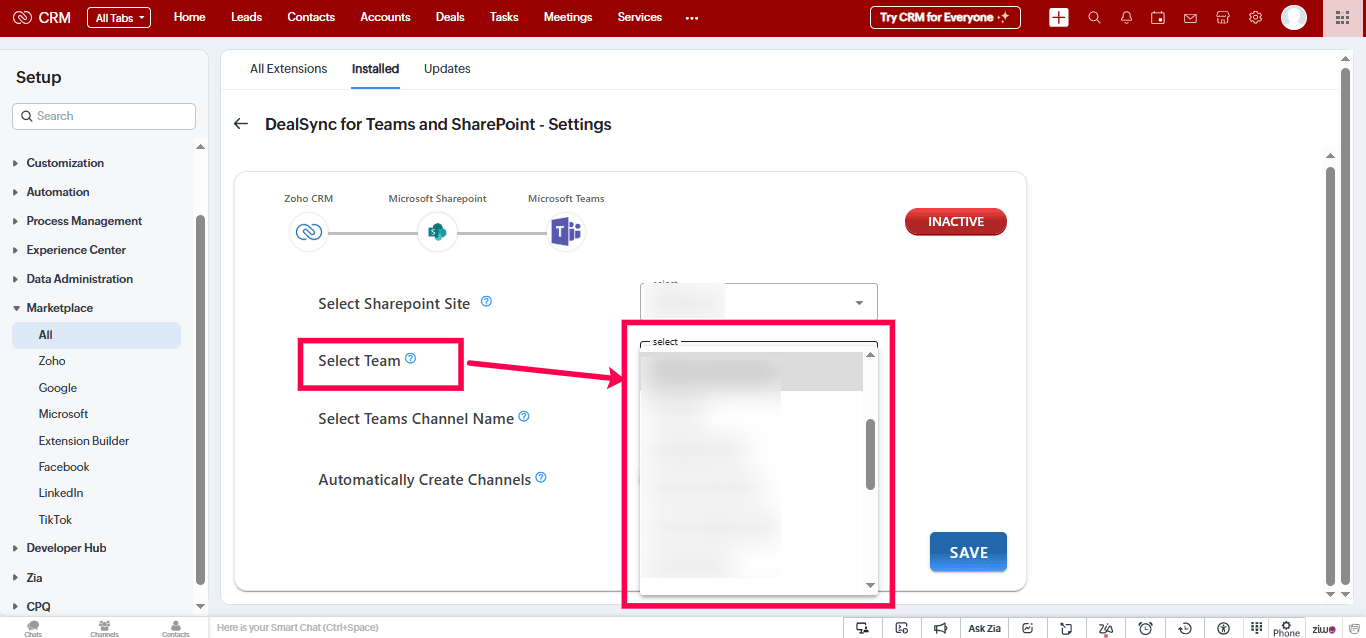Open the Tasks module
This screenshot has height=638, width=1366.
coord(505,17)
